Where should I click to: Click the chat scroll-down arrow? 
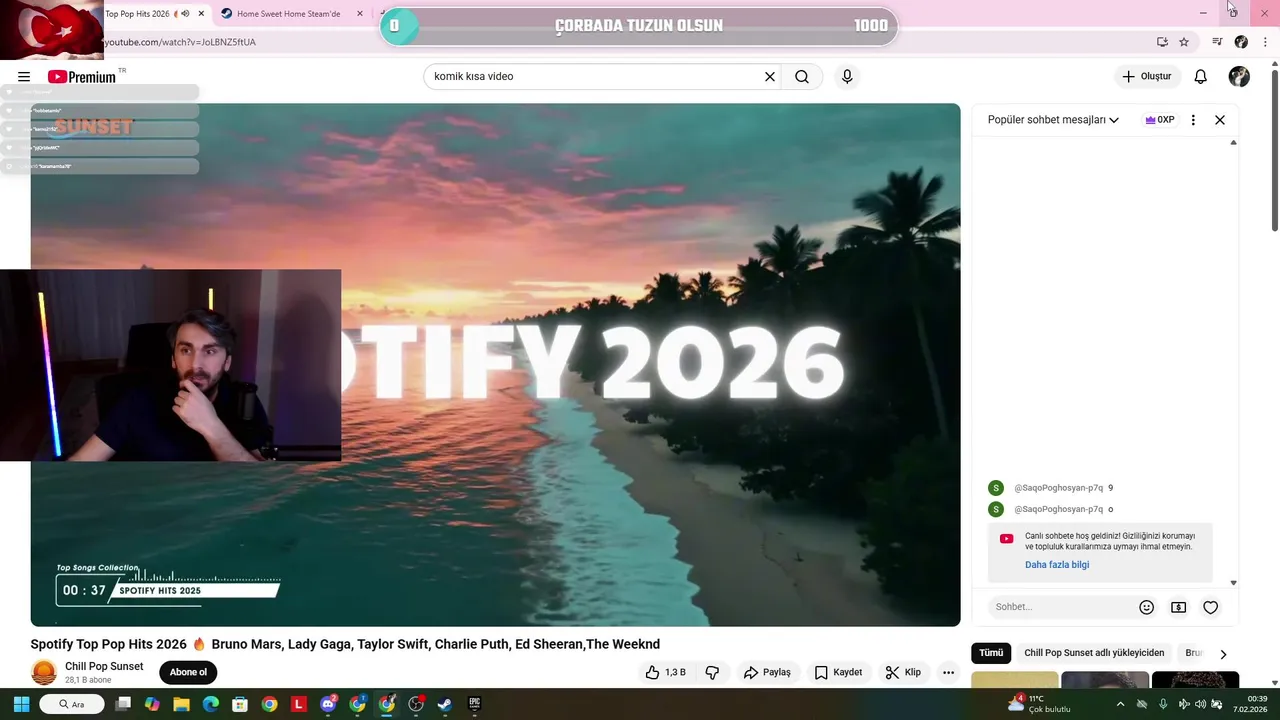1233,583
